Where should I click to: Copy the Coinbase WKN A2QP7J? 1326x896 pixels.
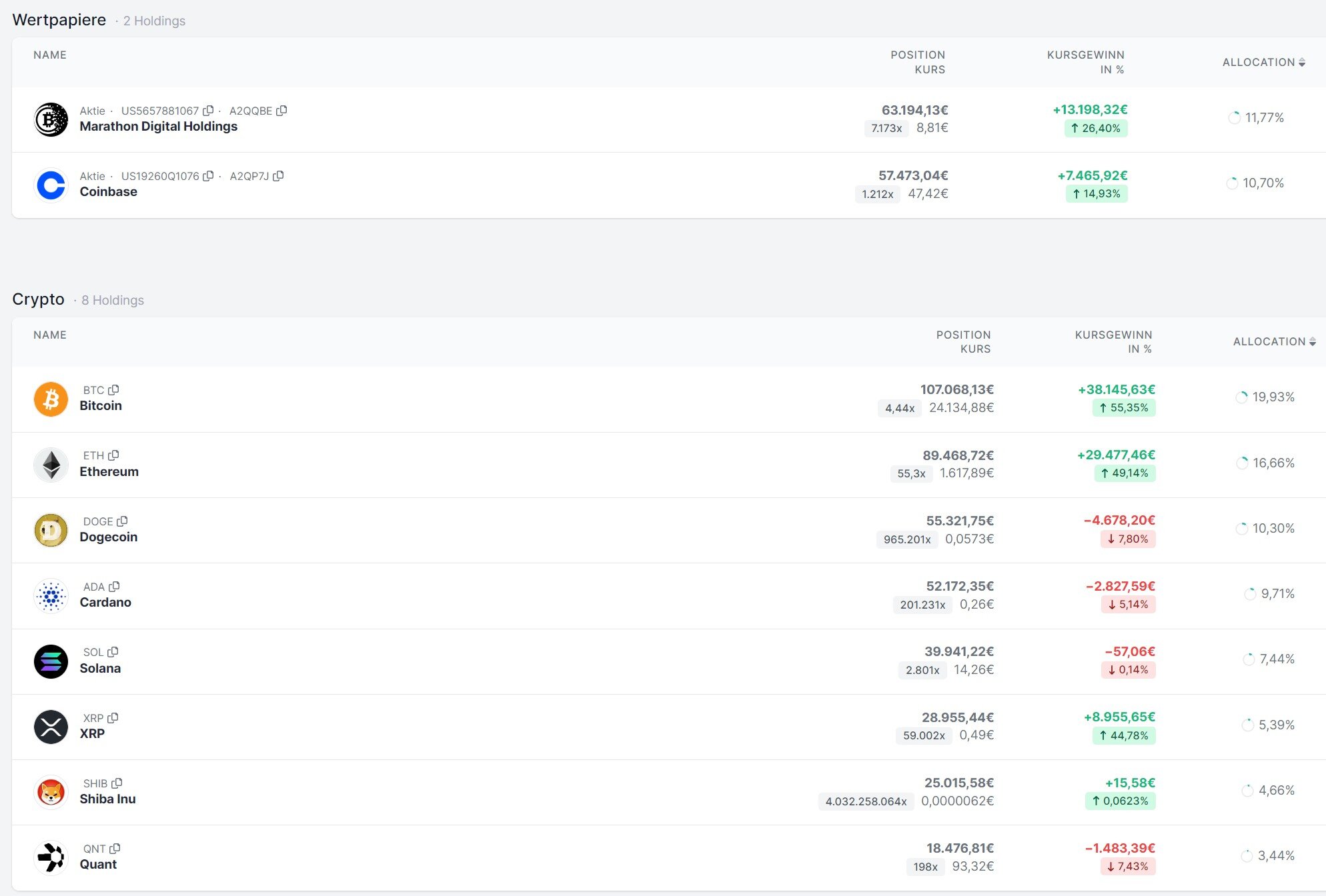pos(279,176)
